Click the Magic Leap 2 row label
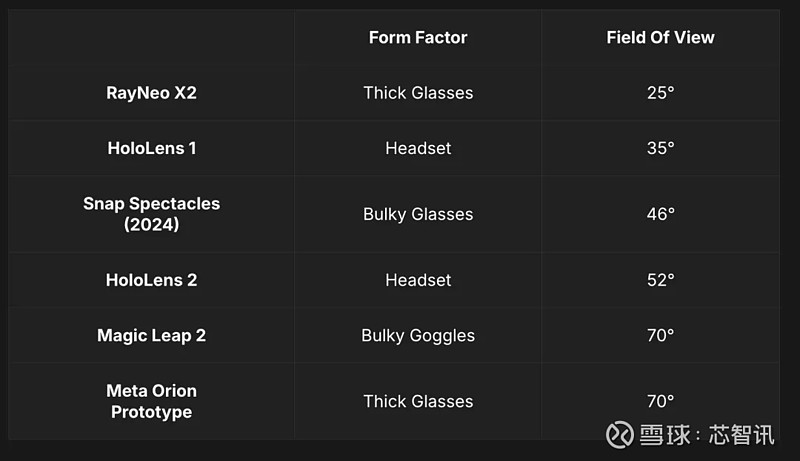This screenshot has height=461, width=800. (x=151, y=335)
